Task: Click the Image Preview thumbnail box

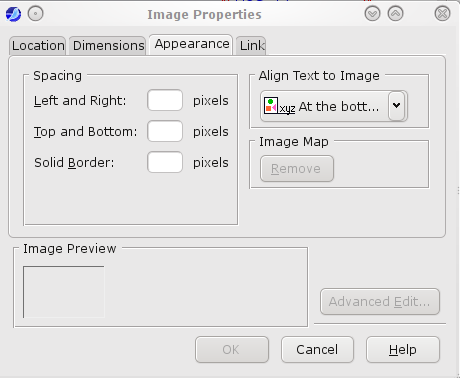Action: coord(64,292)
